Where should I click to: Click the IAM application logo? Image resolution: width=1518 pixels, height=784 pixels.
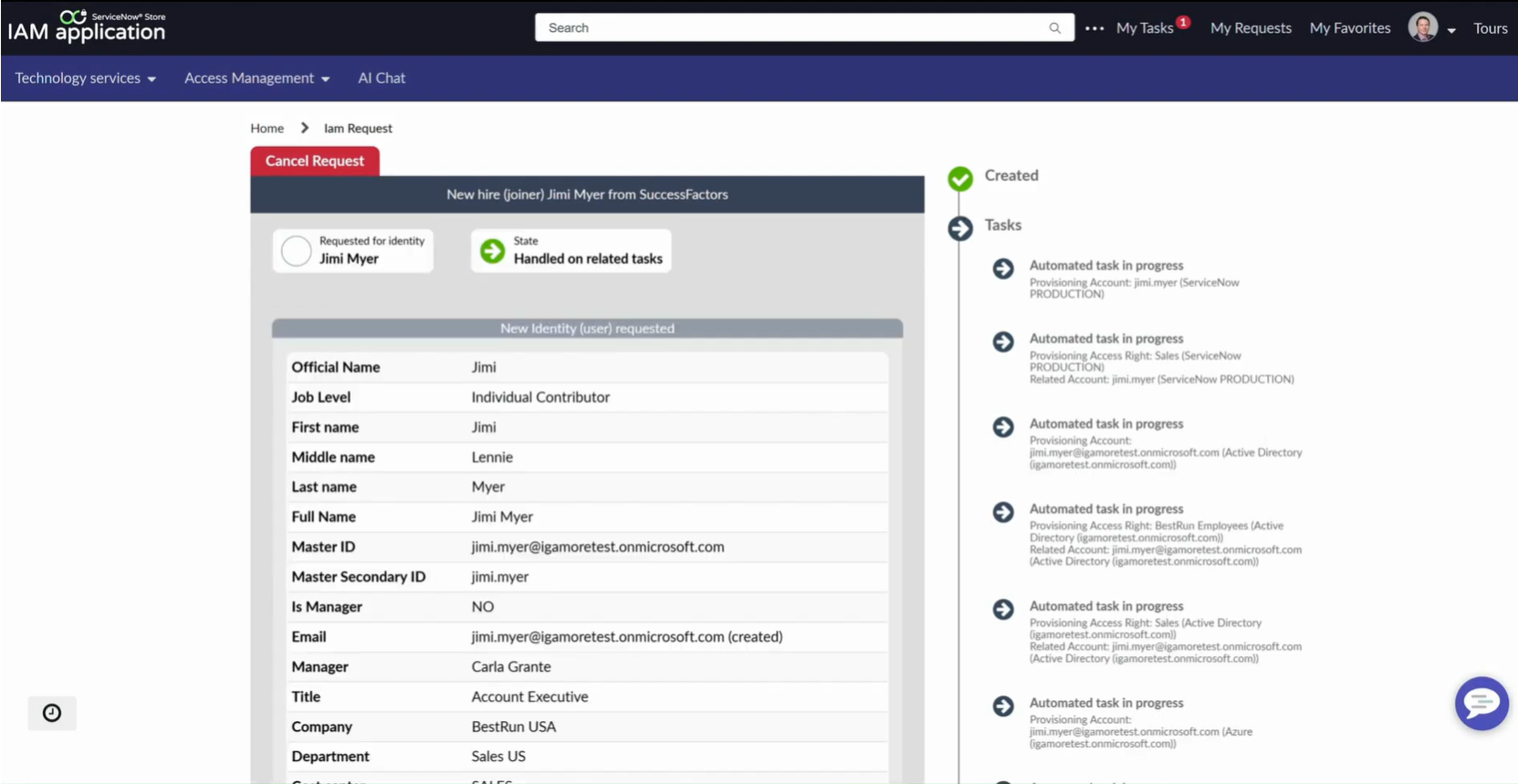tap(87, 27)
